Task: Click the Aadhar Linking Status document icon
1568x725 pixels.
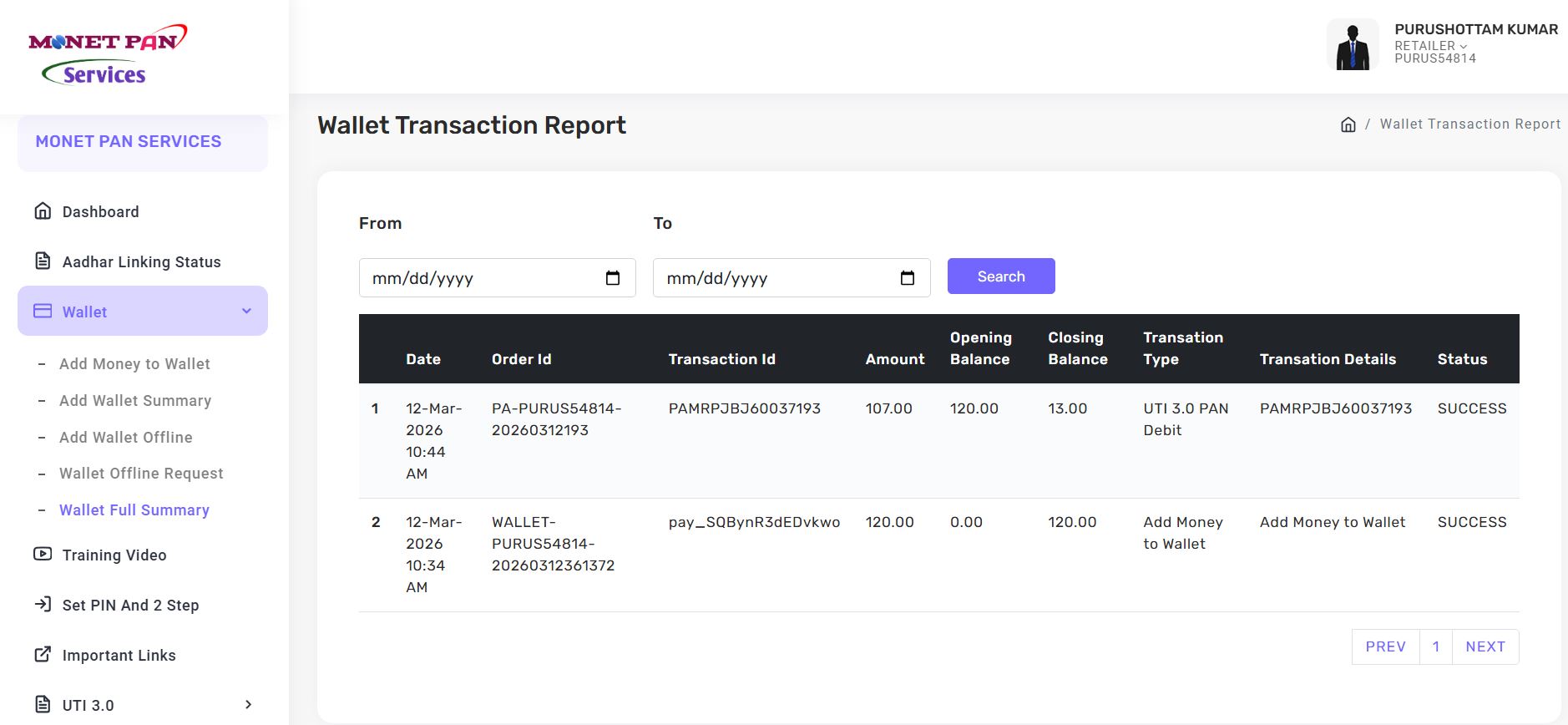Action: (x=43, y=261)
